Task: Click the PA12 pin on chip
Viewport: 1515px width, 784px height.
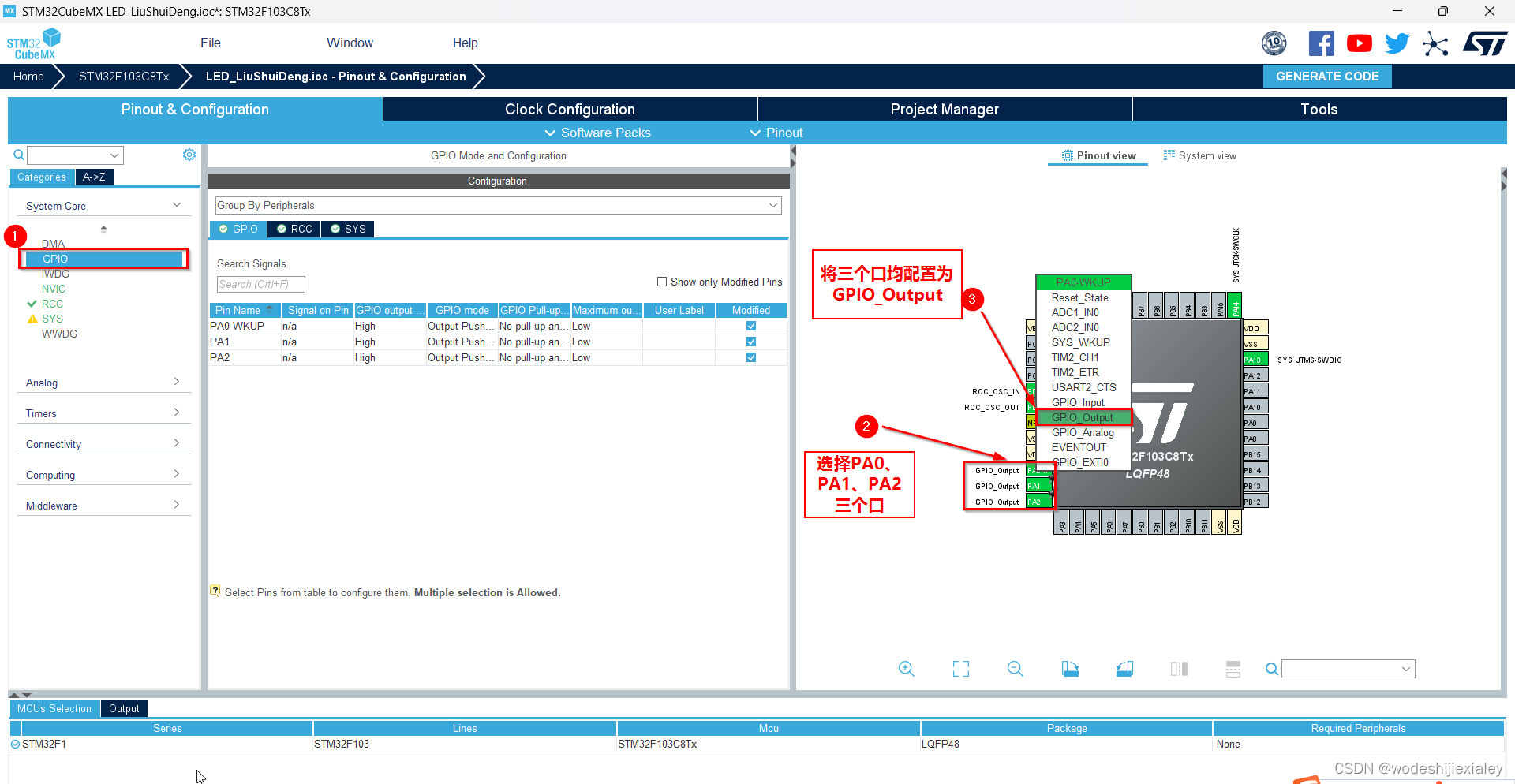Action: click(x=1255, y=375)
